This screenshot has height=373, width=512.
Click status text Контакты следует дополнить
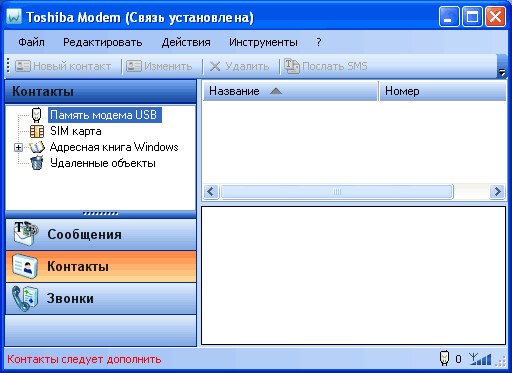84,359
